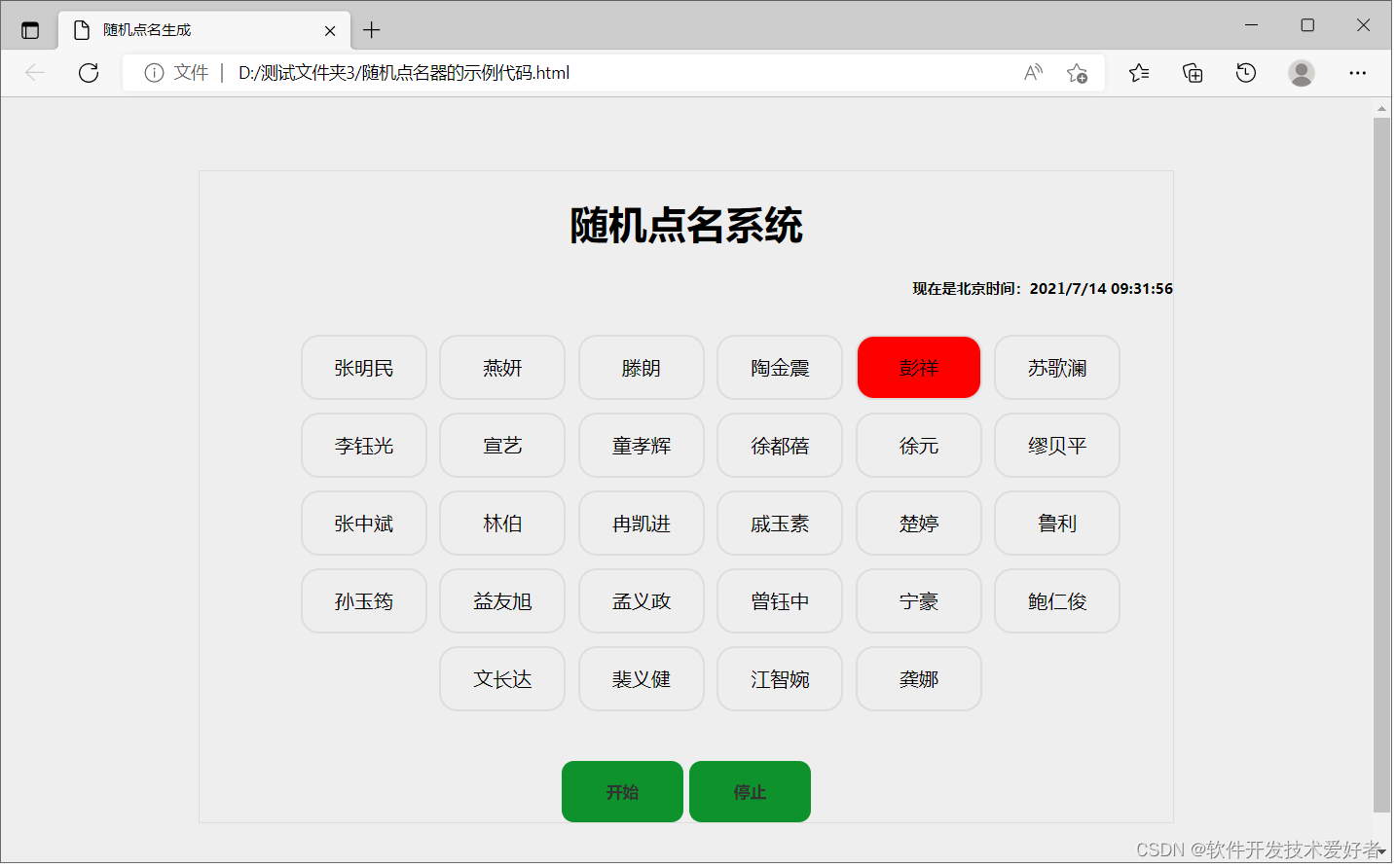
Task: Click the 随机点名系统 page heading
Action: tap(686, 226)
